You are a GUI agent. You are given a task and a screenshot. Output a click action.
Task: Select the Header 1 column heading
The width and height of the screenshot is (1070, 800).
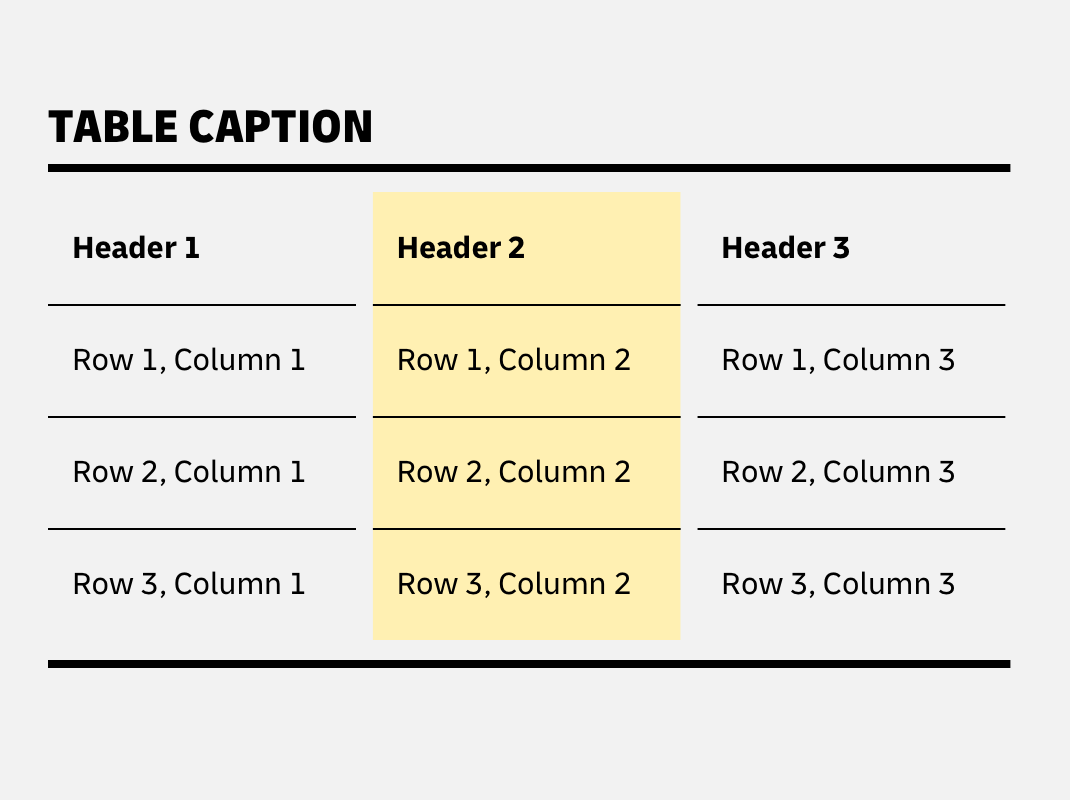click(136, 248)
